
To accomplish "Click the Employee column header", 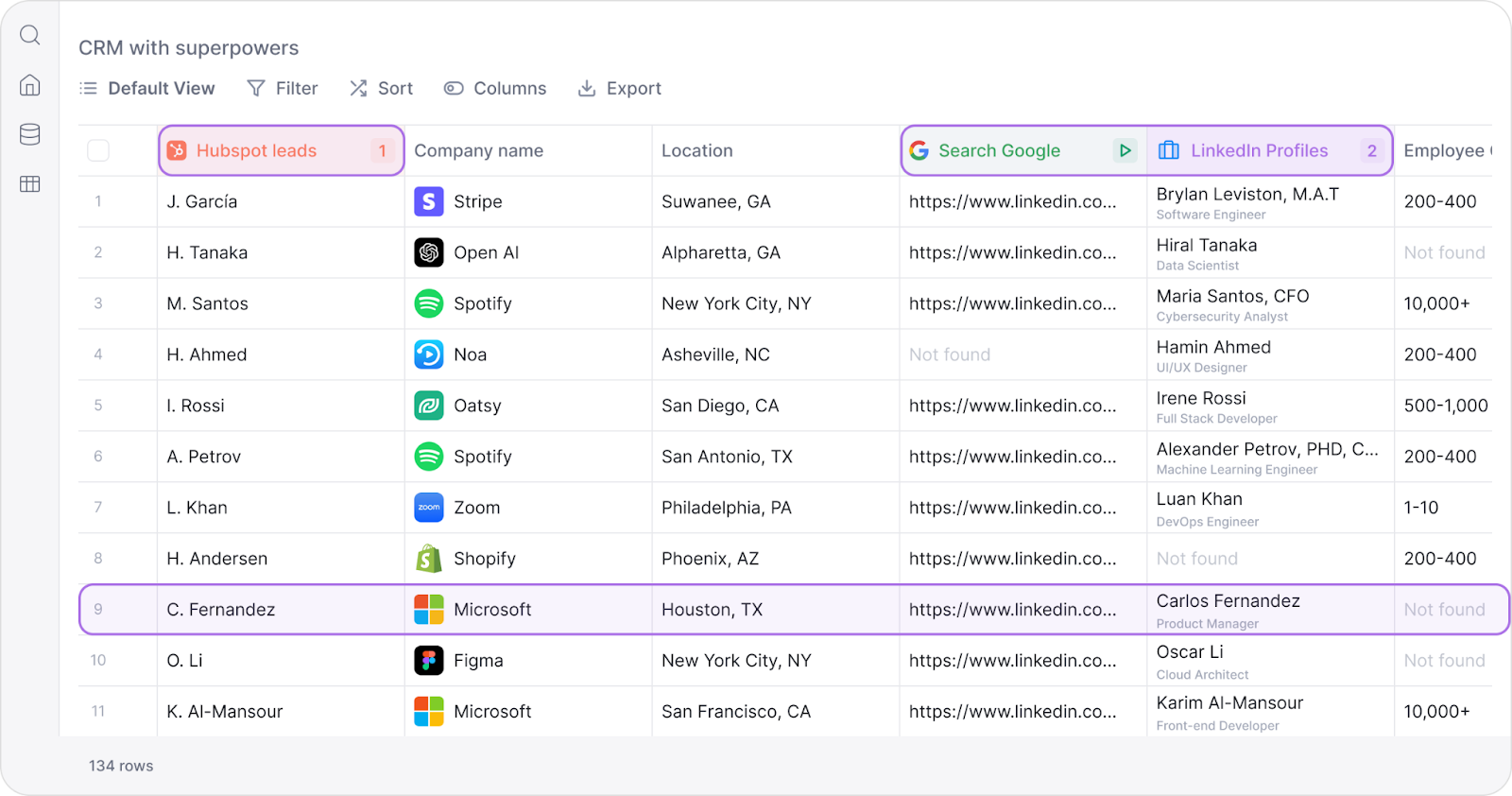I will (x=1446, y=150).
